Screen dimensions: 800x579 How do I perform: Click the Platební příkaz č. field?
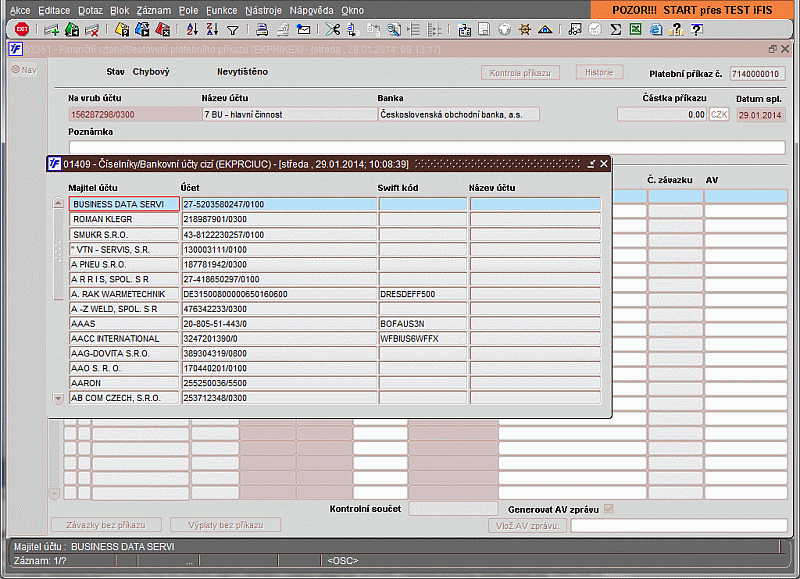click(757, 74)
